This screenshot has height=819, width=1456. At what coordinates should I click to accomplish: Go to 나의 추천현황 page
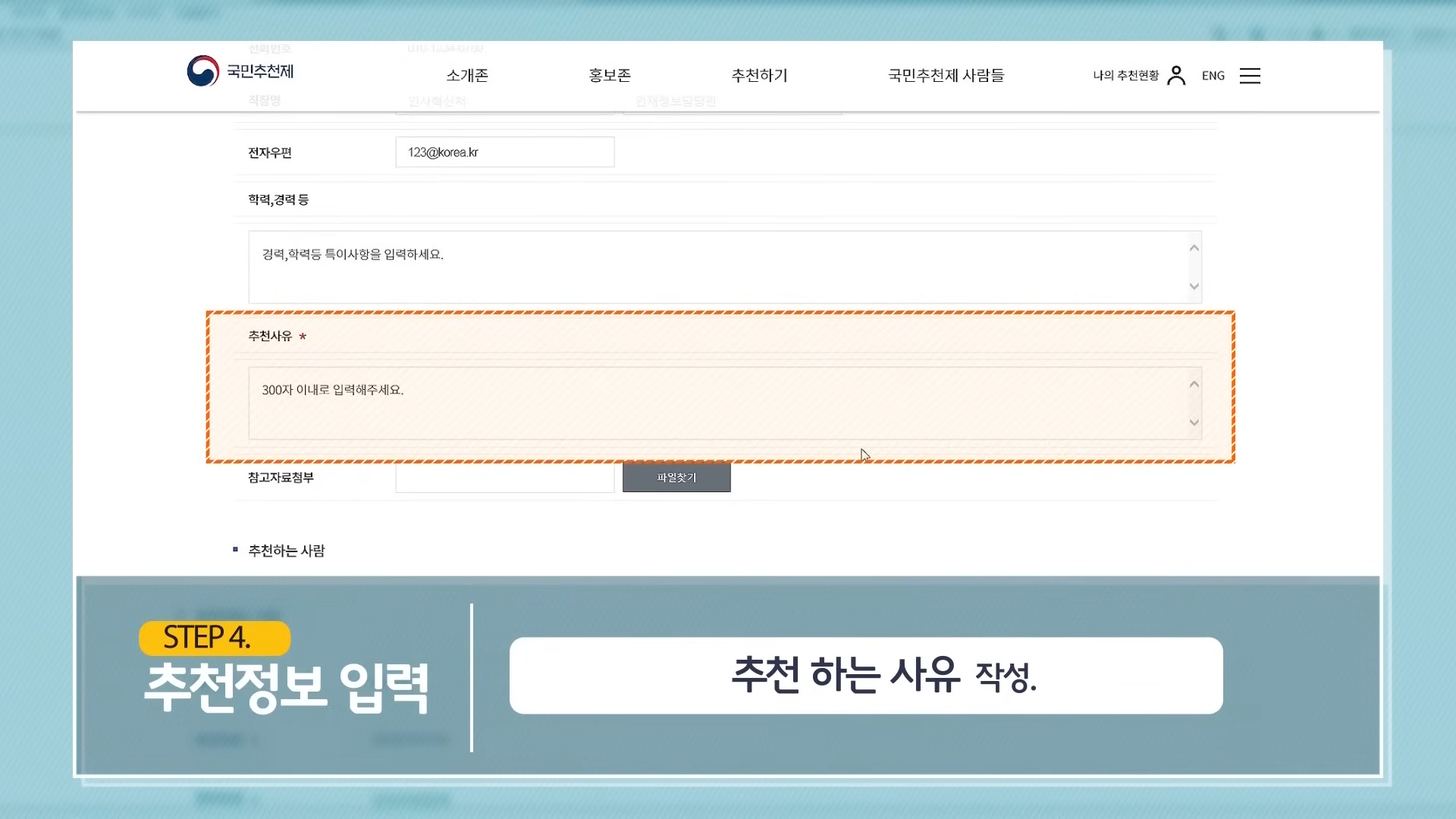click(1125, 75)
